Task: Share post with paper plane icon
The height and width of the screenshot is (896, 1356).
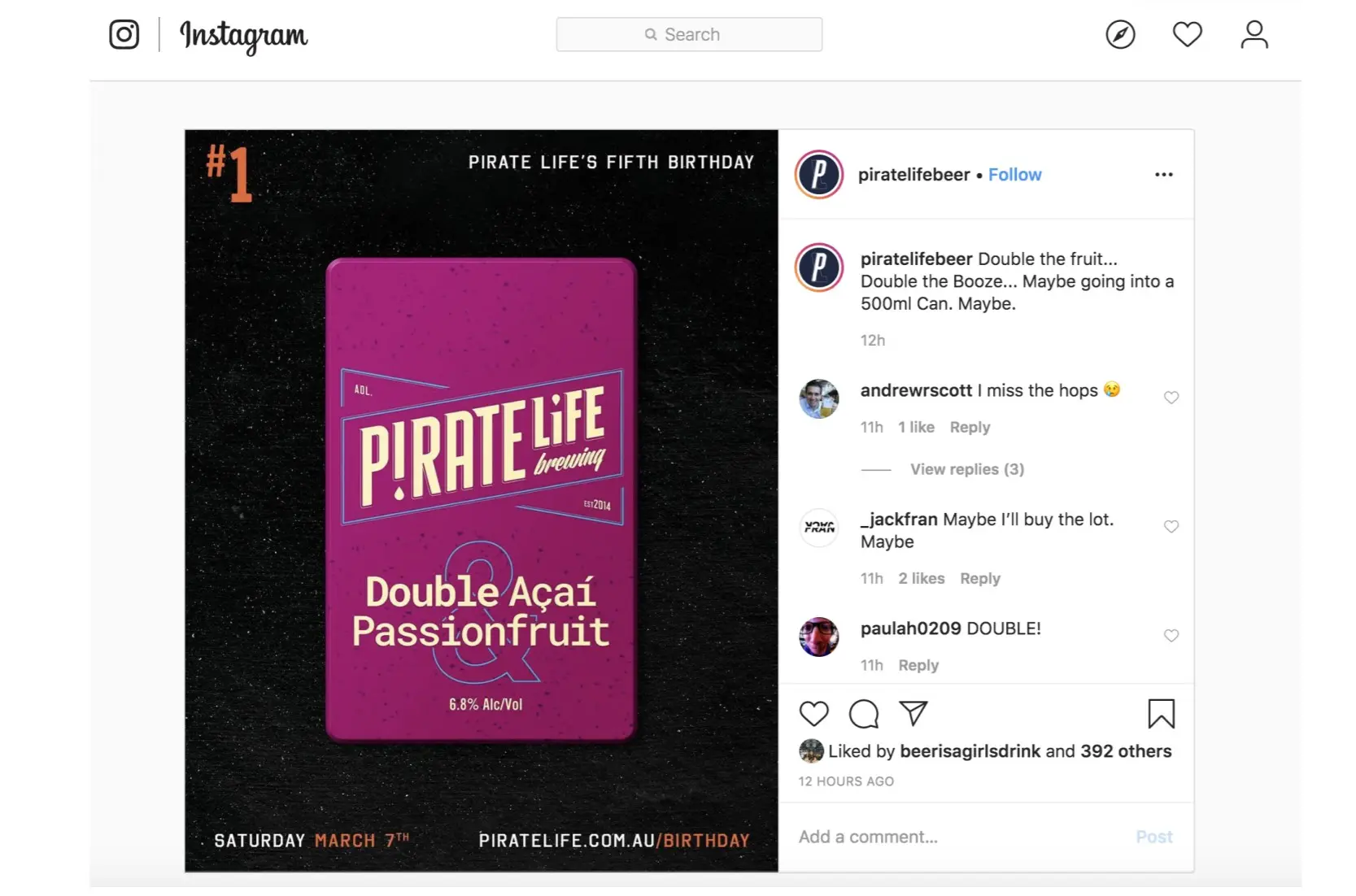Action: [x=913, y=713]
